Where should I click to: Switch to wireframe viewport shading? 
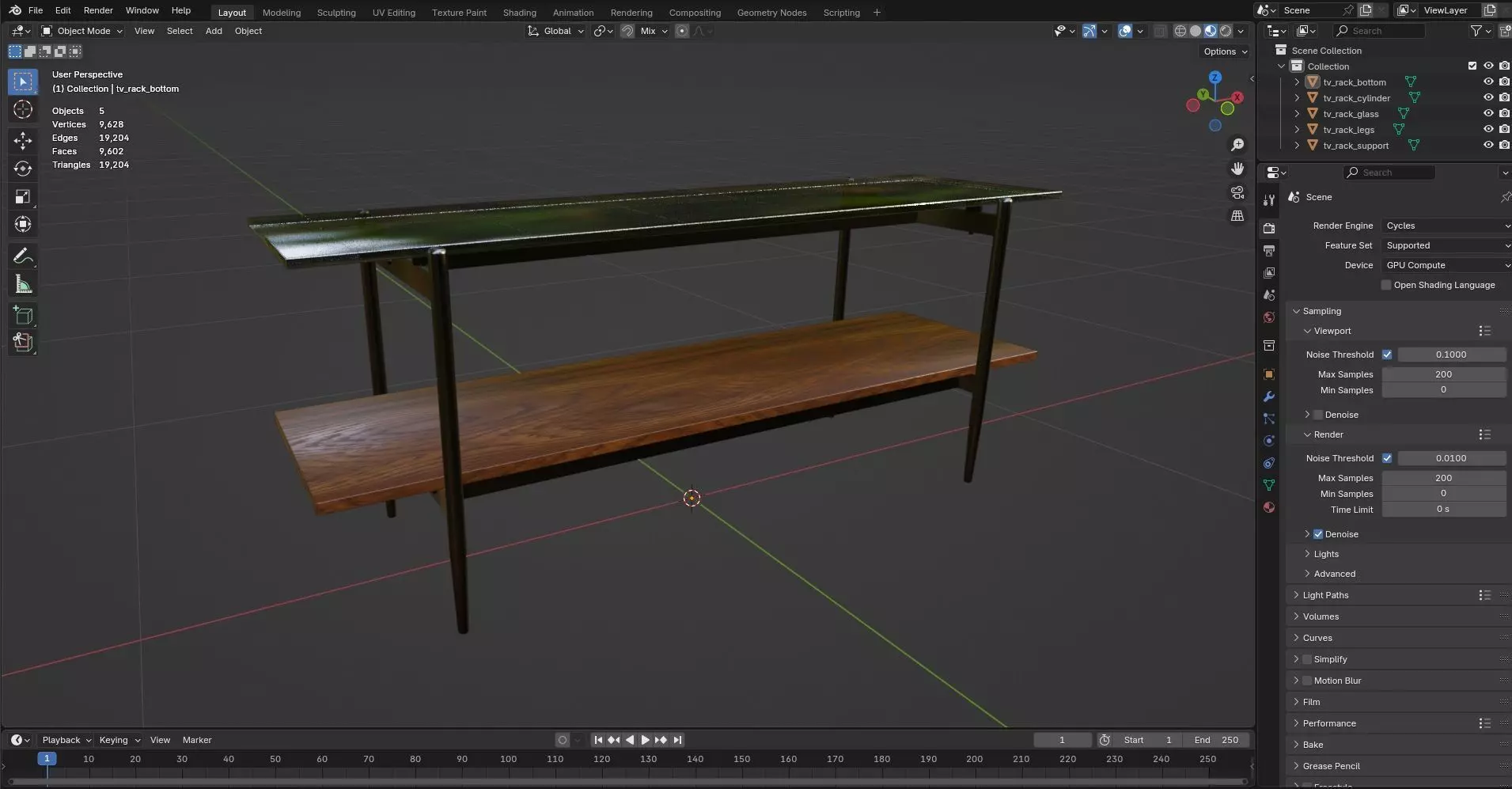1180,31
